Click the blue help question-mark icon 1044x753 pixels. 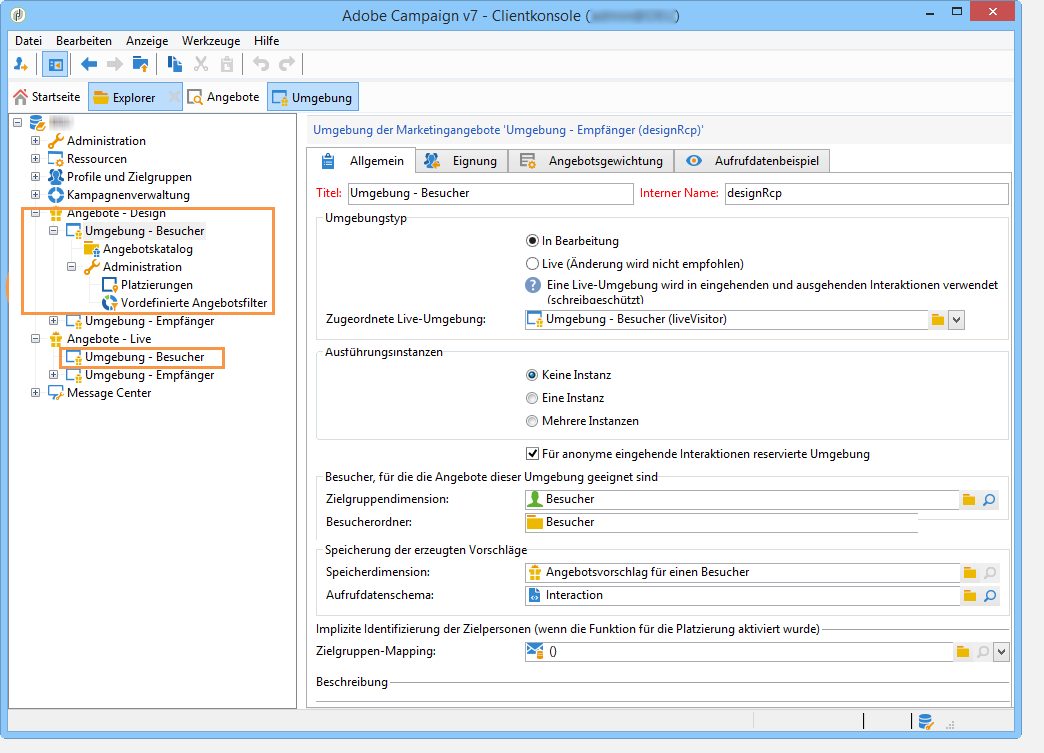tap(533, 286)
